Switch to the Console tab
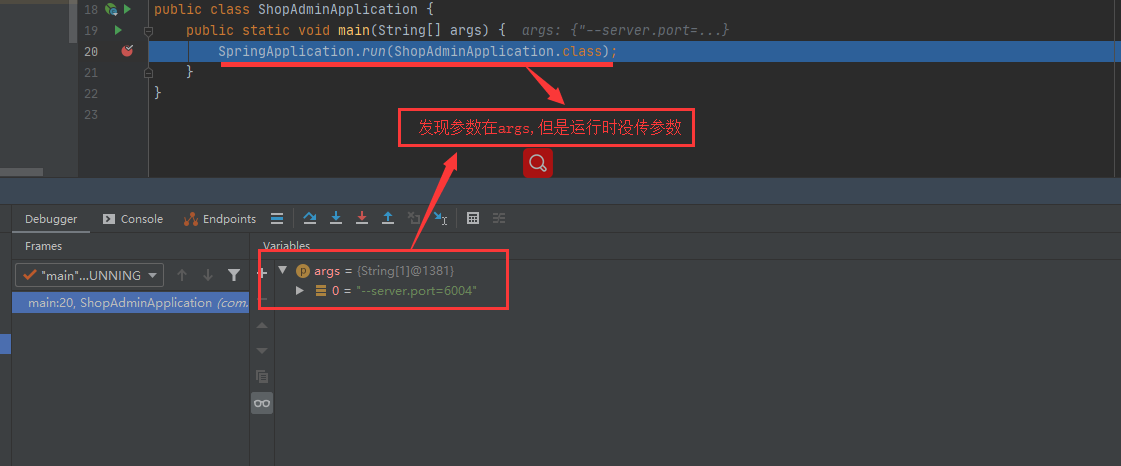Image resolution: width=1121 pixels, height=466 pixels. pyautogui.click(x=133, y=219)
